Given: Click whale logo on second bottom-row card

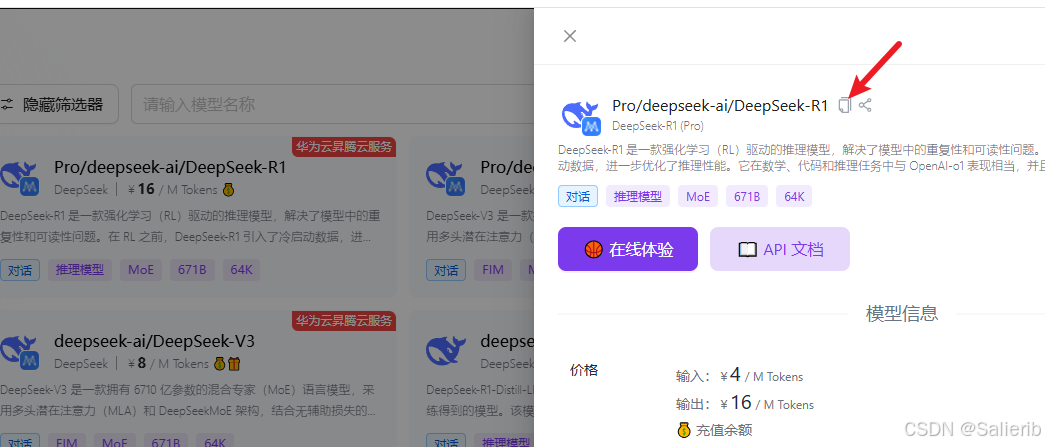Looking at the screenshot, I should [x=447, y=348].
